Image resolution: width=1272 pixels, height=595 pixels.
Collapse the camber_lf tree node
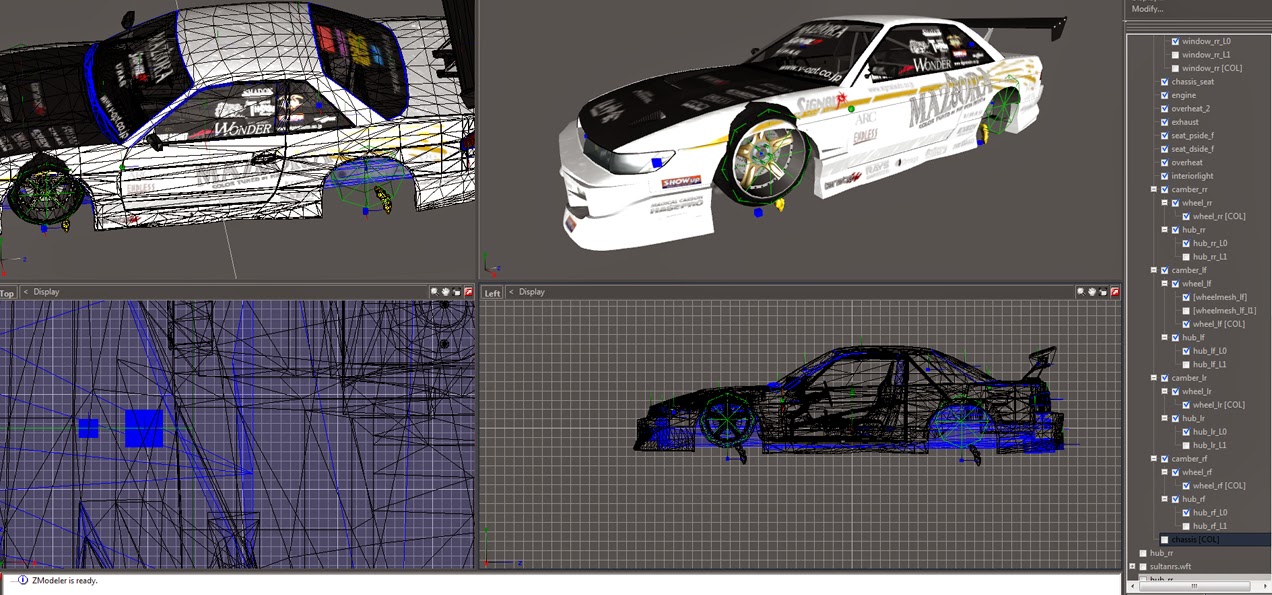1153,270
